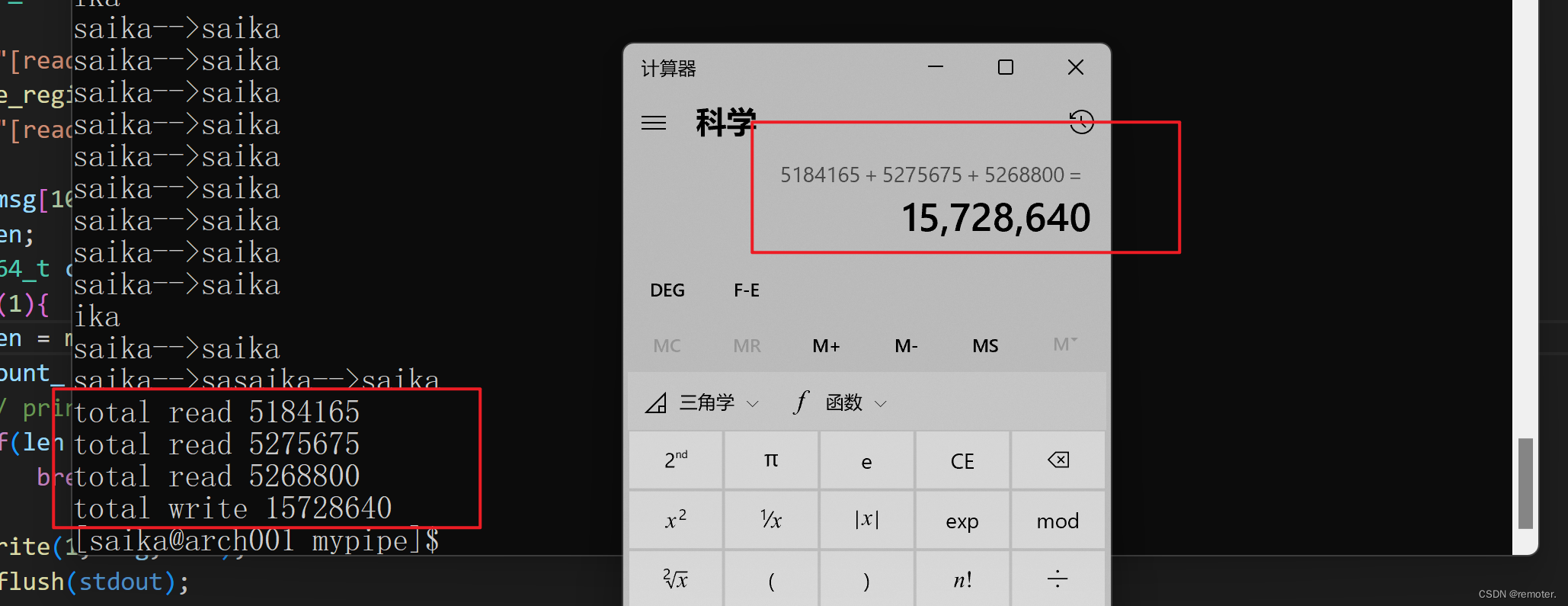The width and height of the screenshot is (1568, 606).
Task: Maximize the calculator window
Action: coord(1006,67)
